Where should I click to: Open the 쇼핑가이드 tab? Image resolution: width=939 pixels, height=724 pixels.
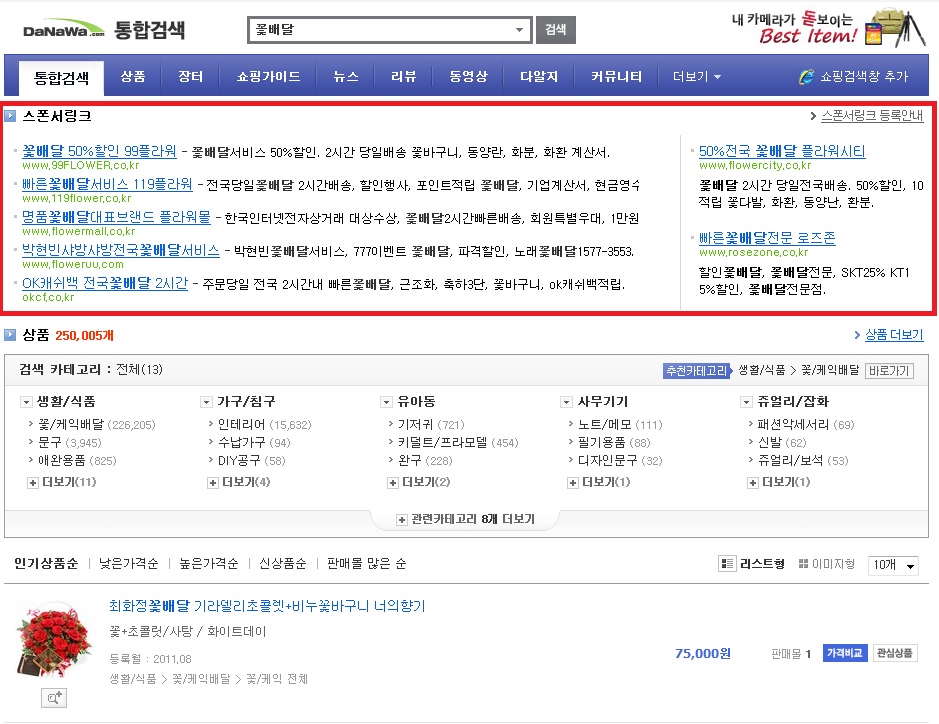point(268,77)
